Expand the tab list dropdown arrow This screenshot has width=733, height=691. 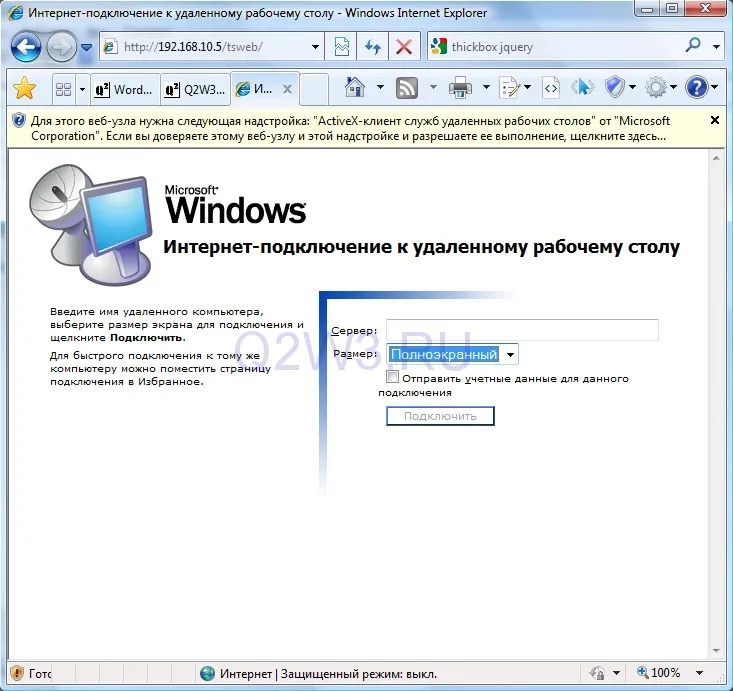tap(82, 89)
